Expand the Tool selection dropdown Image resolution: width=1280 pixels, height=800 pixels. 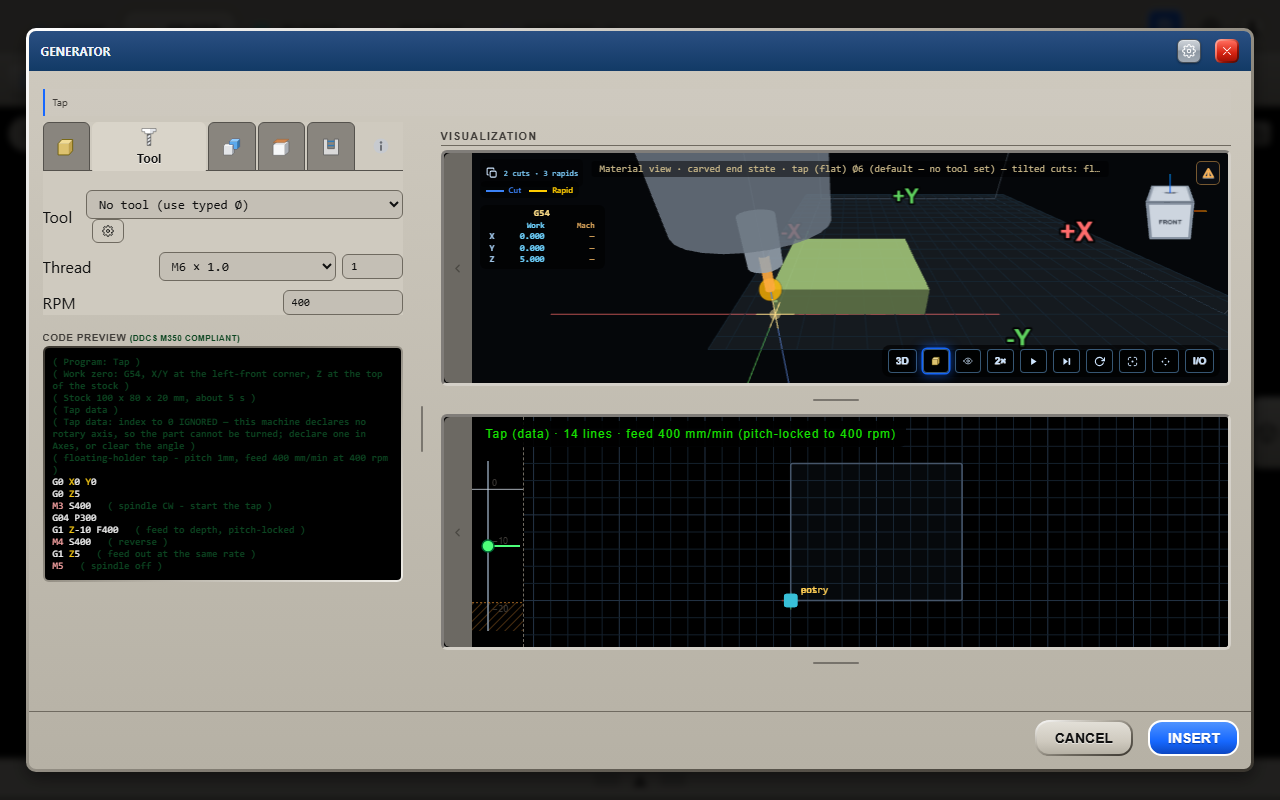tap(244, 204)
